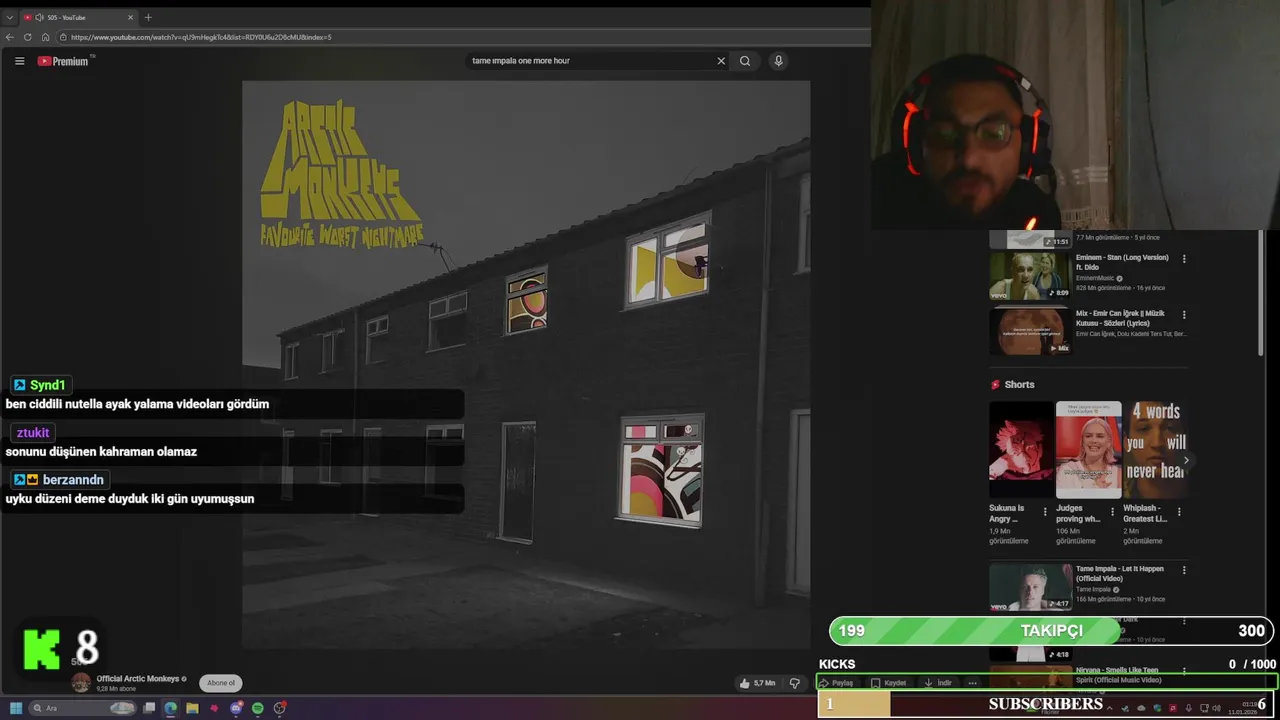Open Spotify from the taskbar
This screenshot has height=720, width=1280.
258,708
